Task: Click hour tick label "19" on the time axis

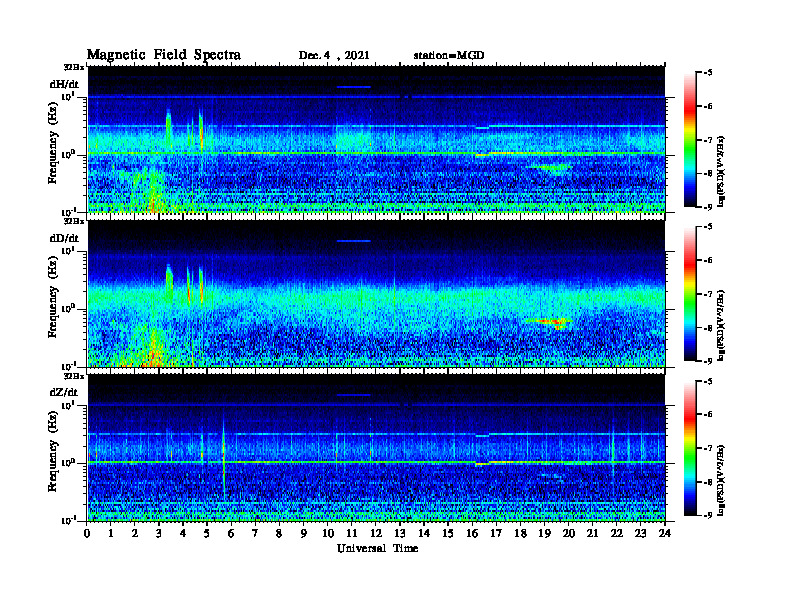Action: 544,534
